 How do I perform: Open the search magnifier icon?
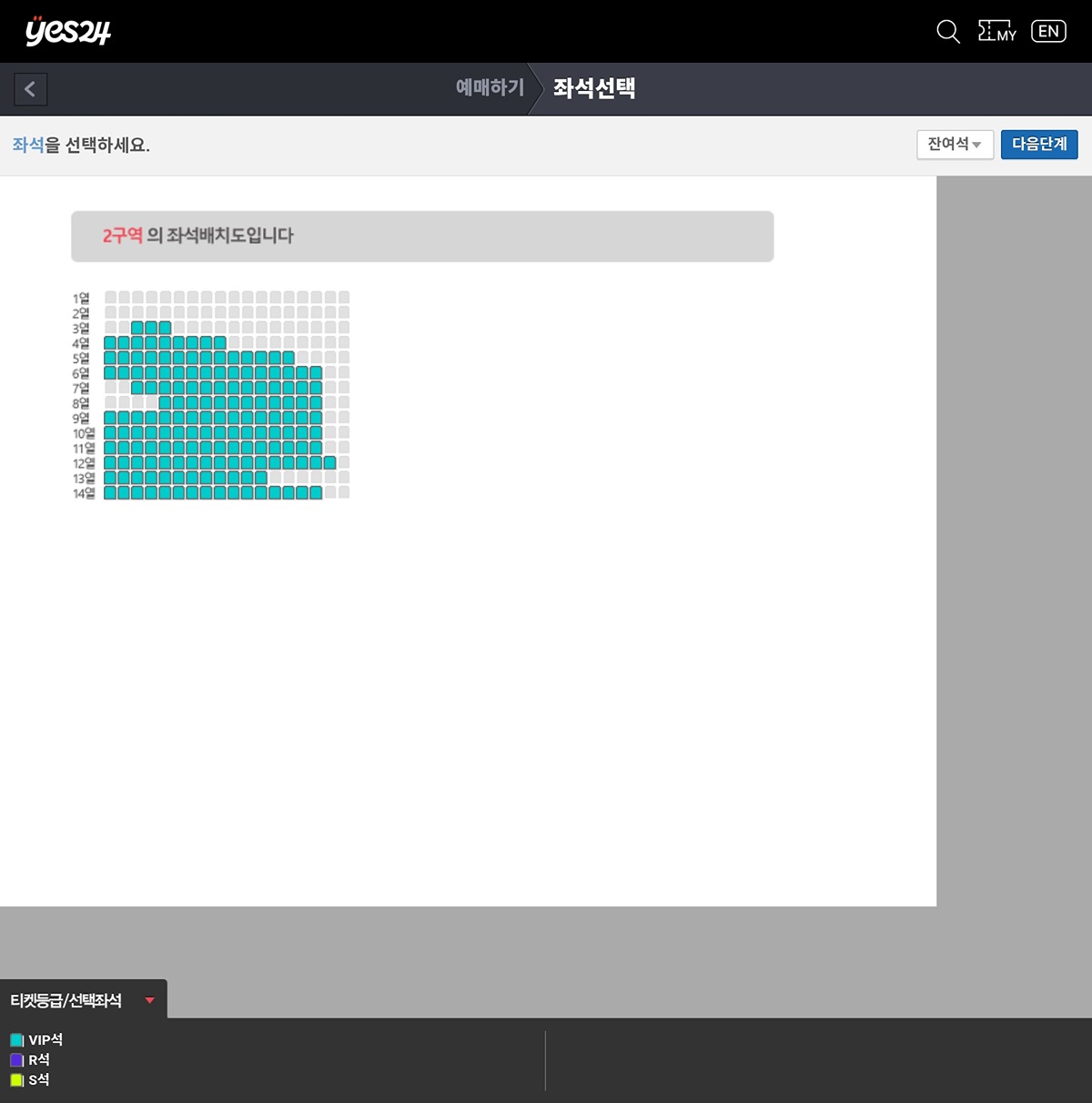coord(947,32)
